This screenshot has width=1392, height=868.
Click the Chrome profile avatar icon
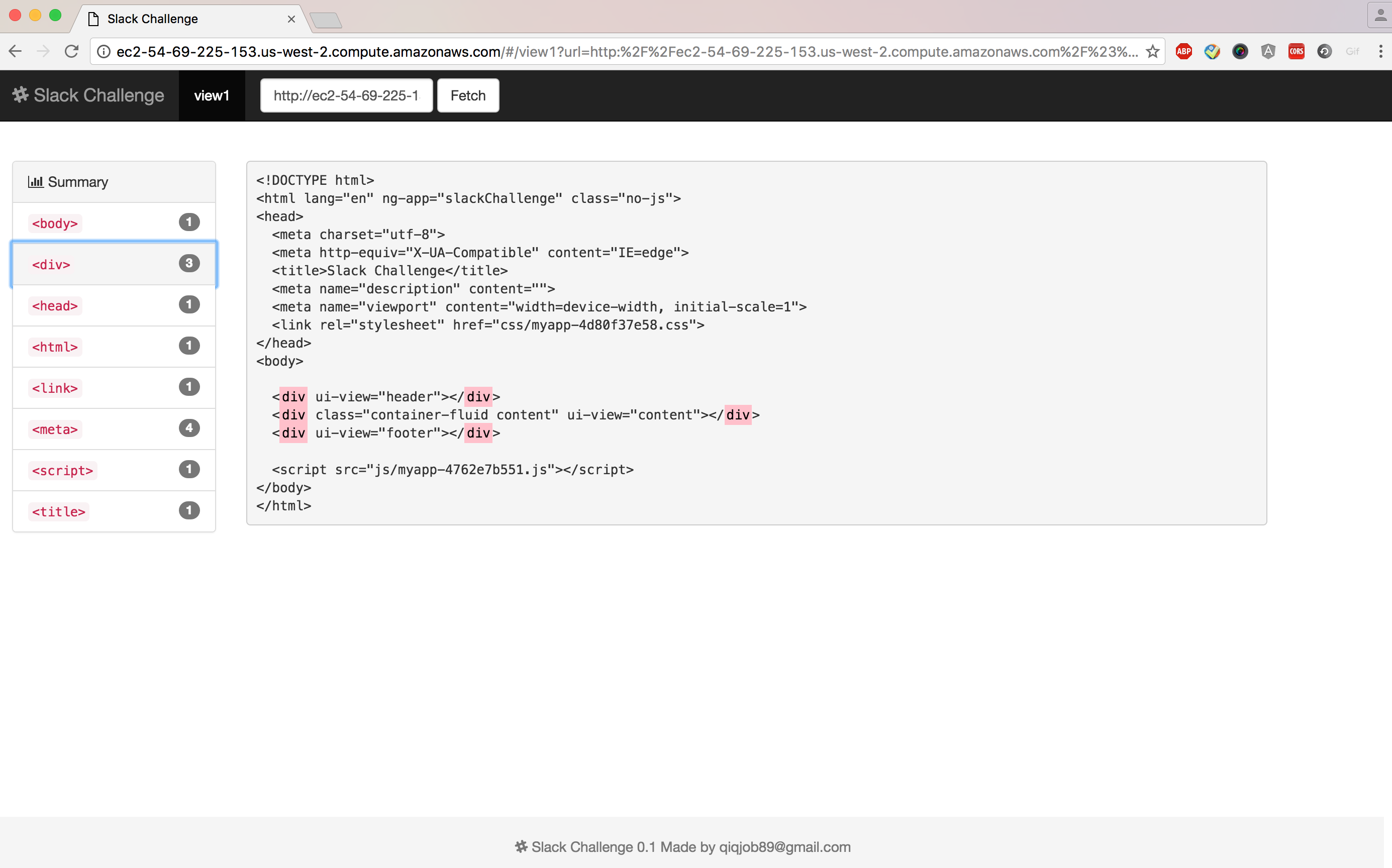[1380, 16]
